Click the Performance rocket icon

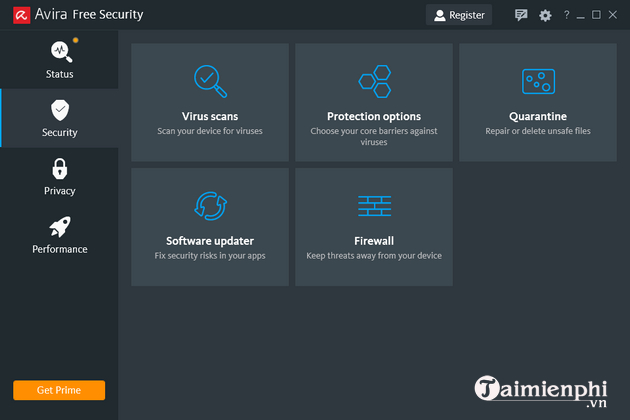click(x=60, y=227)
